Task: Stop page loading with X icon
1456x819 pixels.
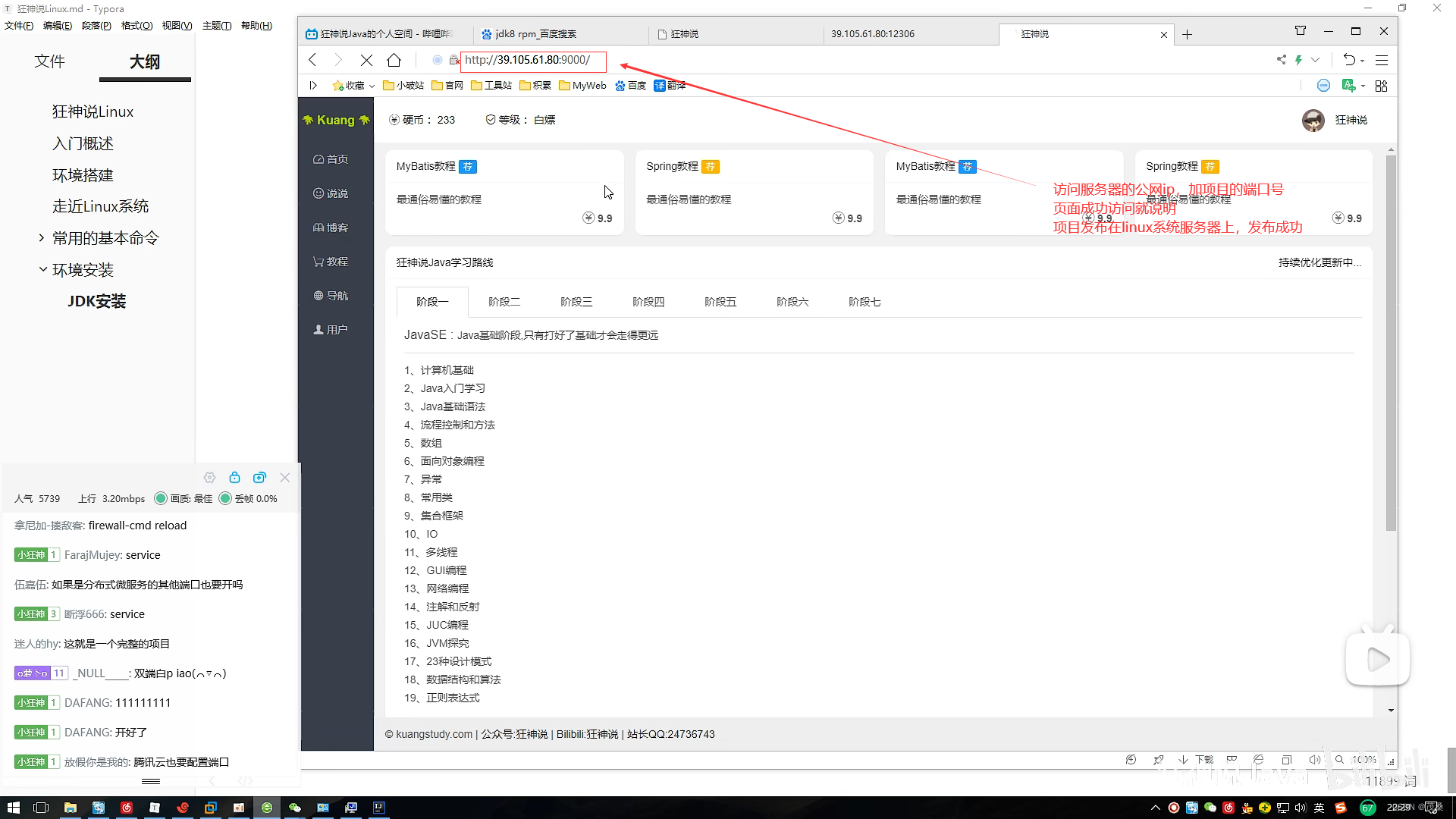Action: pyautogui.click(x=366, y=60)
